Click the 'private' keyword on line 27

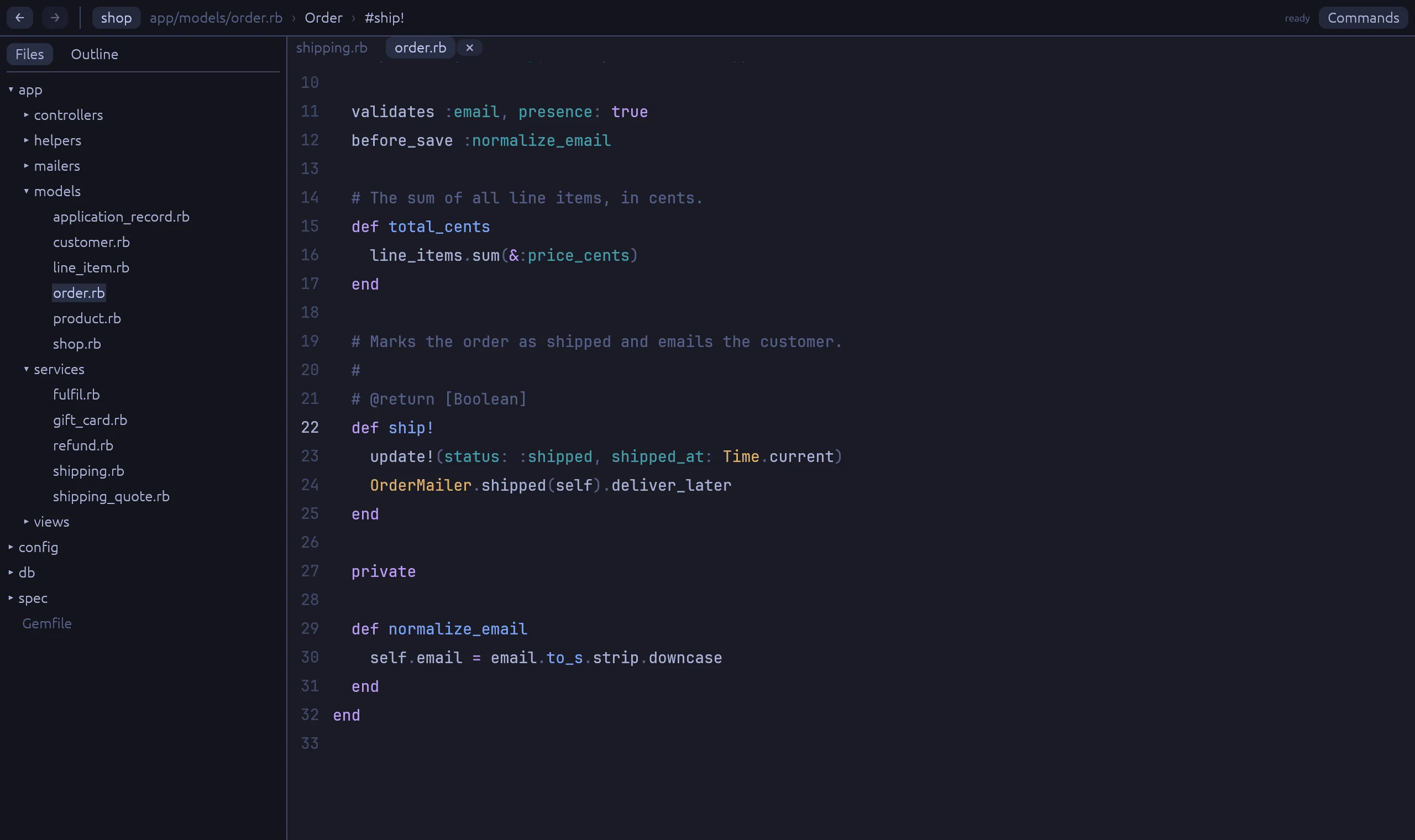pyautogui.click(x=383, y=572)
